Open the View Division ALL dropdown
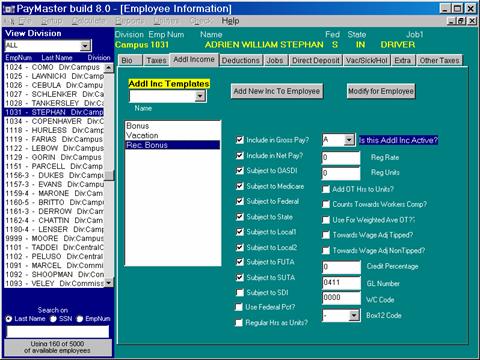This screenshot has width=480, height=360. point(85,45)
